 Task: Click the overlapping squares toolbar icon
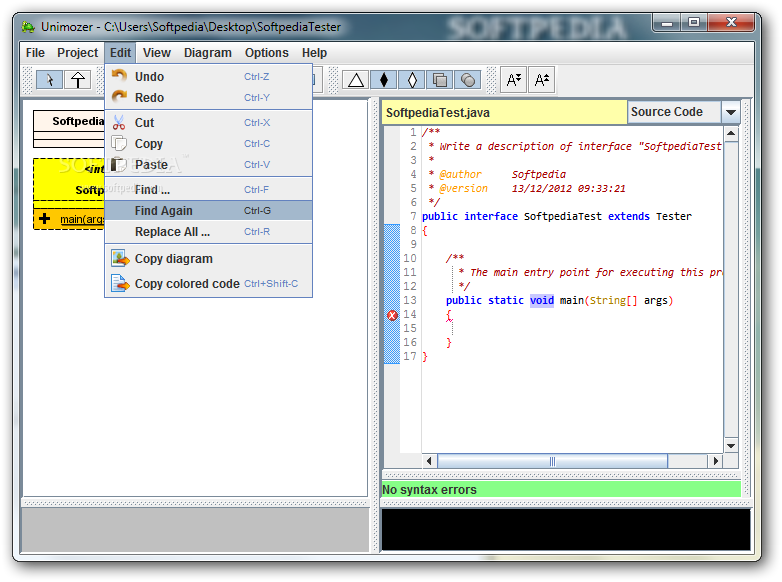click(x=440, y=80)
